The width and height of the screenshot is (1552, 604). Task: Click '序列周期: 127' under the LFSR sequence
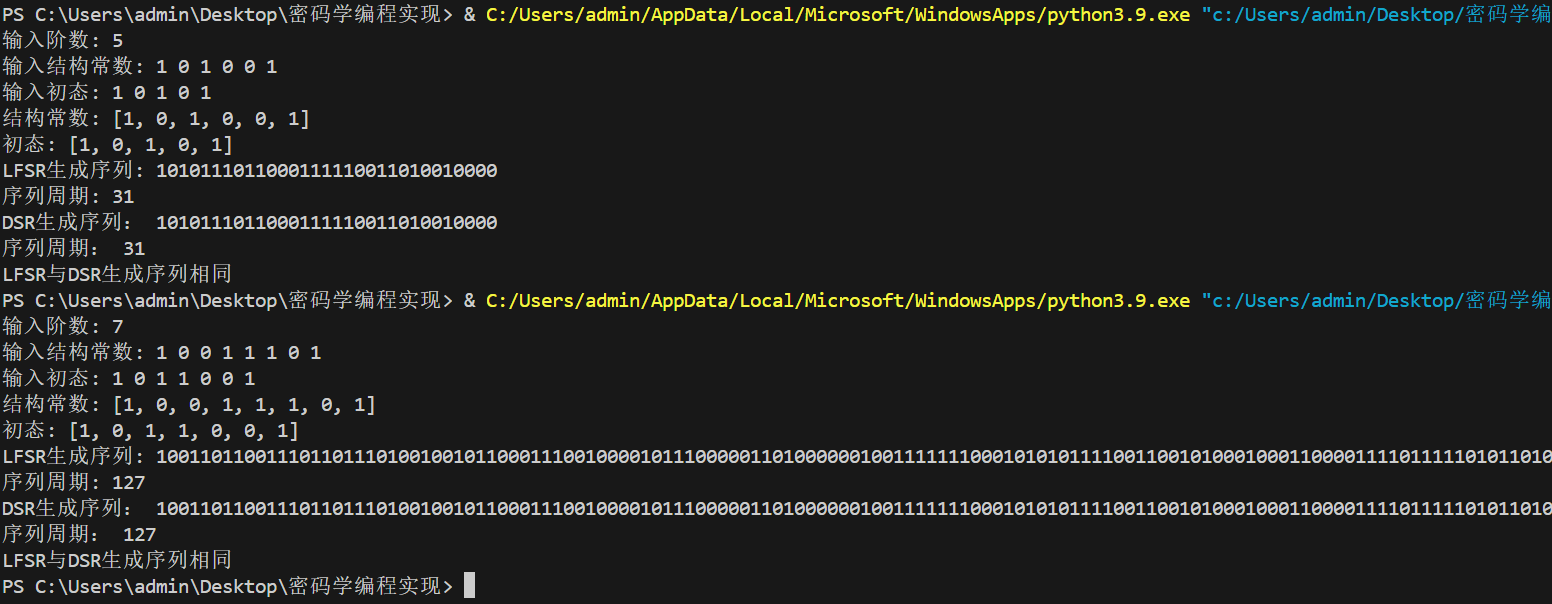click(x=74, y=483)
